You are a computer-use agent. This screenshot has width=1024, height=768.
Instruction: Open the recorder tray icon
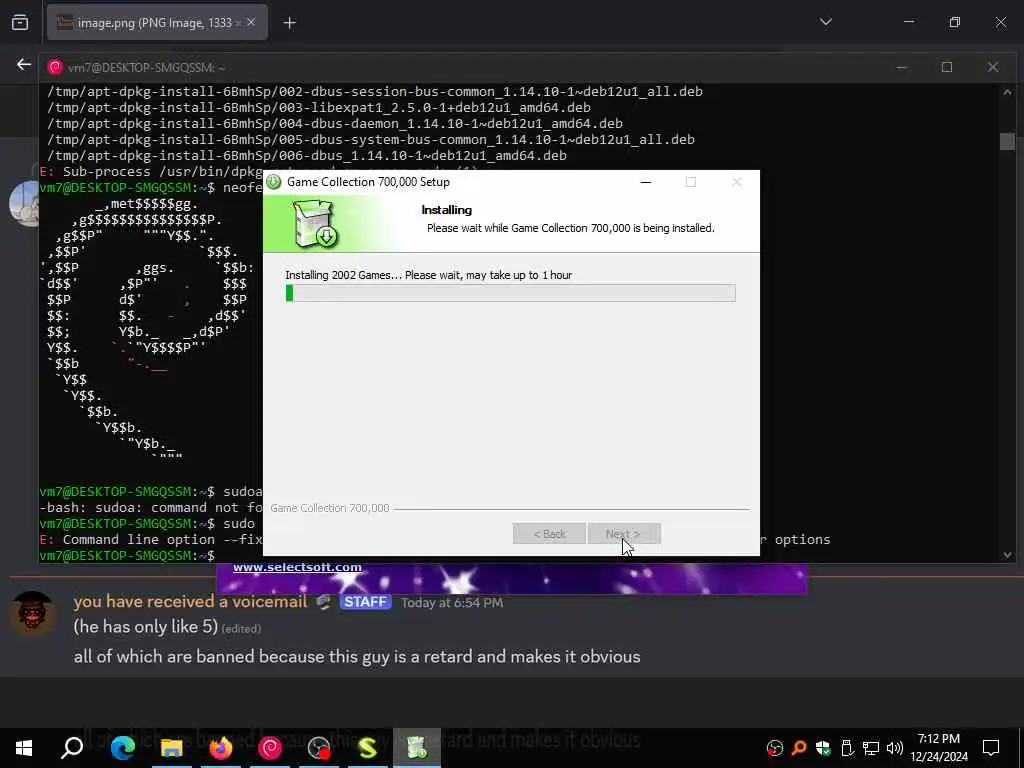tap(775, 748)
